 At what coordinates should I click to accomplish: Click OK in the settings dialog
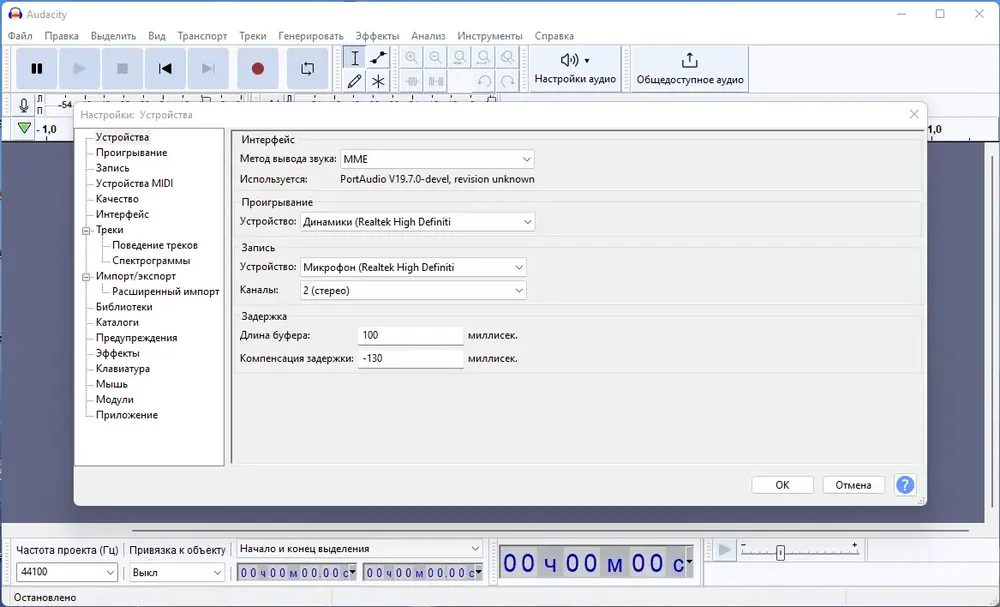(782, 485)
